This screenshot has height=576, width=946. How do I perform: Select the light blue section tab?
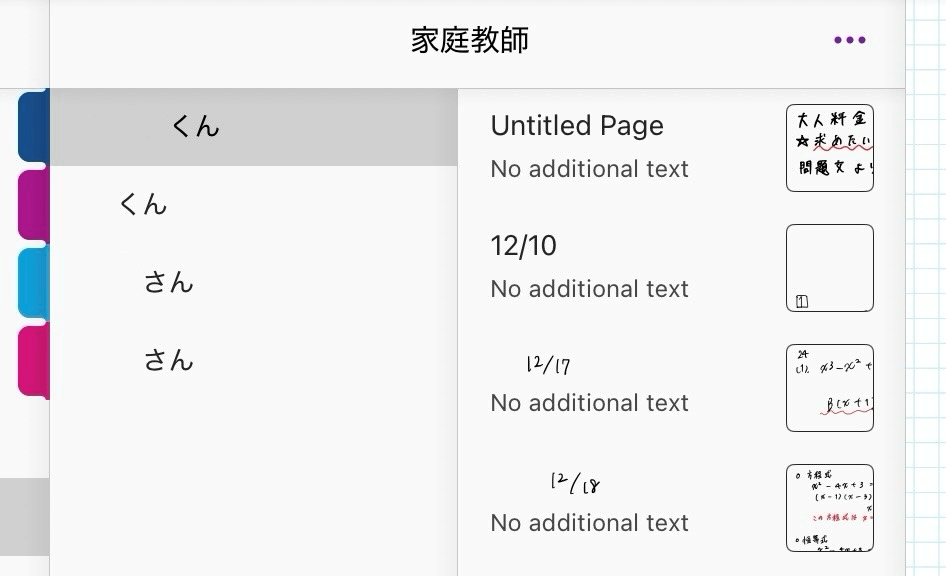[x=33, y=283]
